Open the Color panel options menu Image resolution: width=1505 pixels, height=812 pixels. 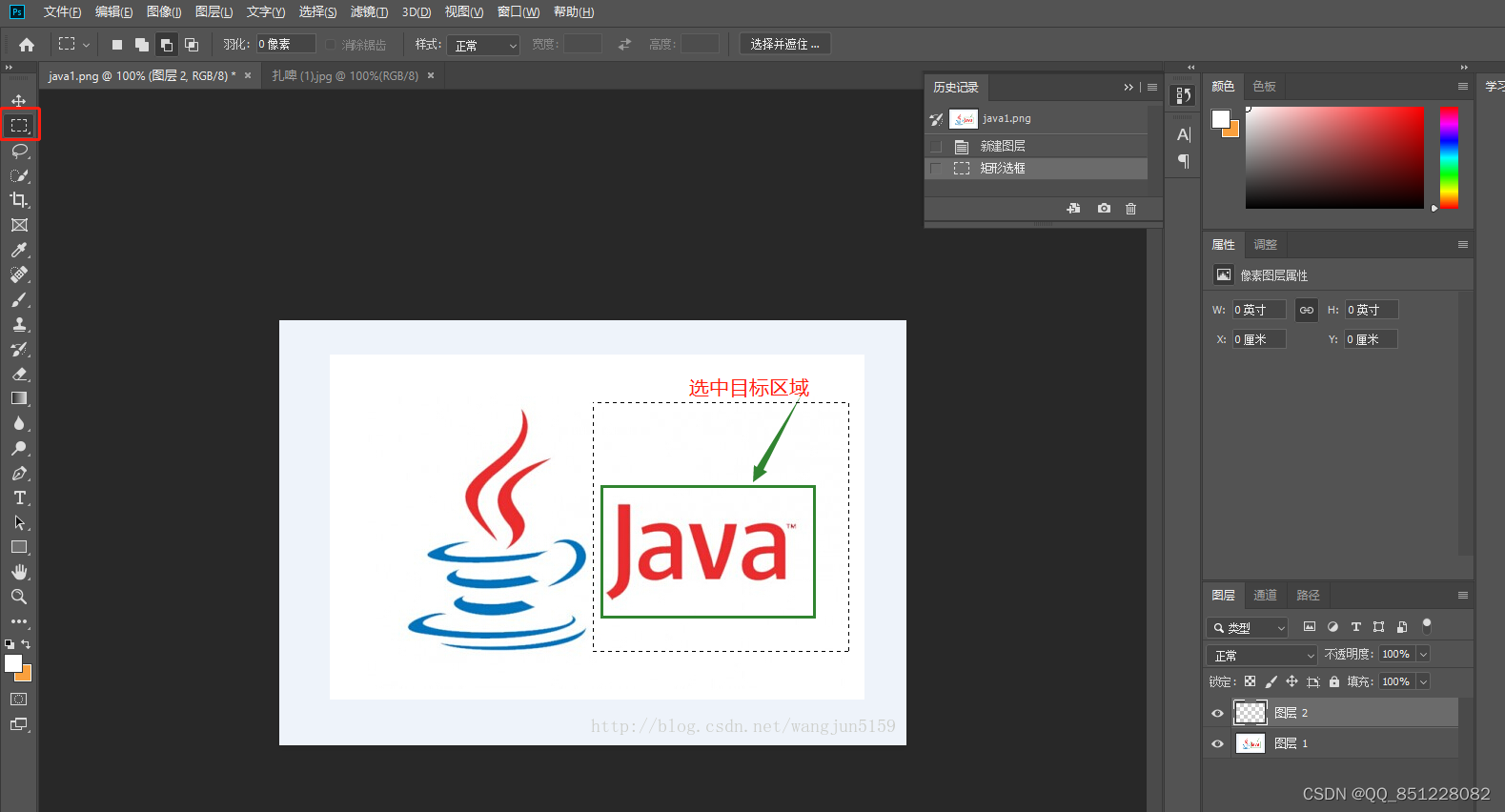coord(1463,87)
